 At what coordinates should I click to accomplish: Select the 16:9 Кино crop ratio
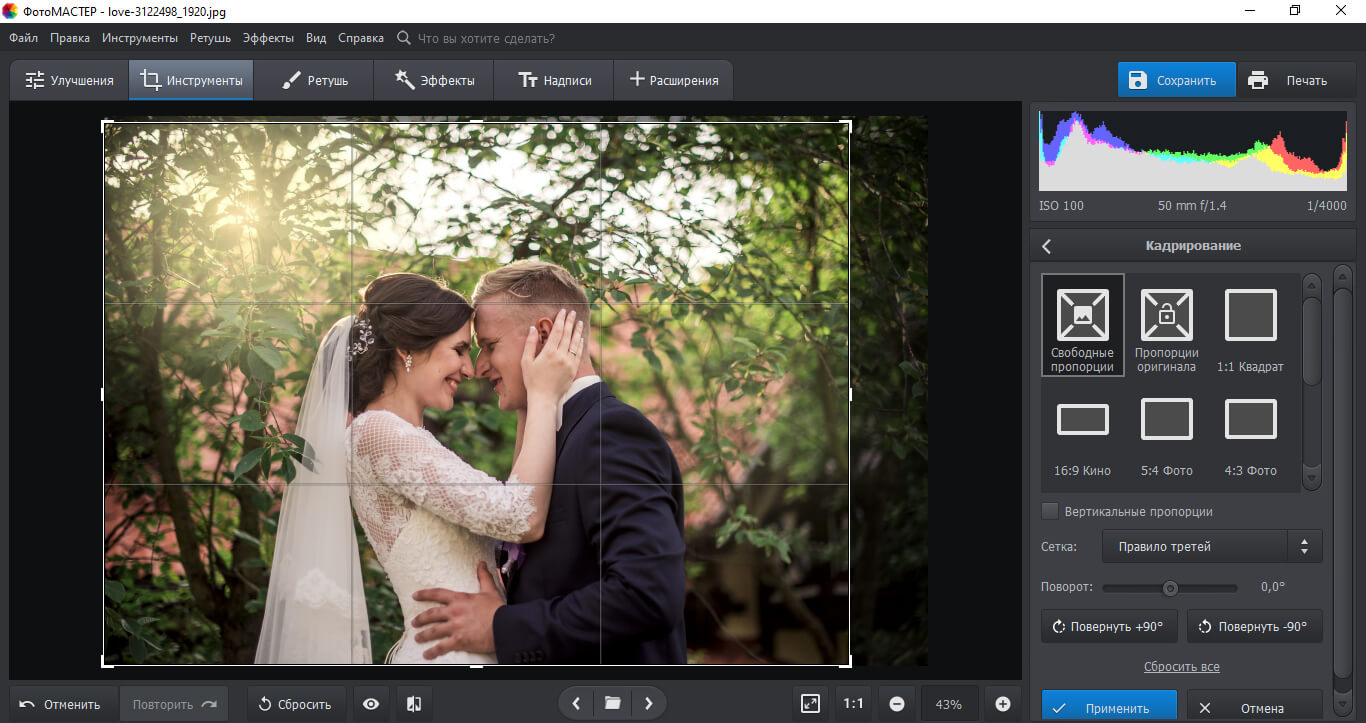click(x=1082, y=430)
